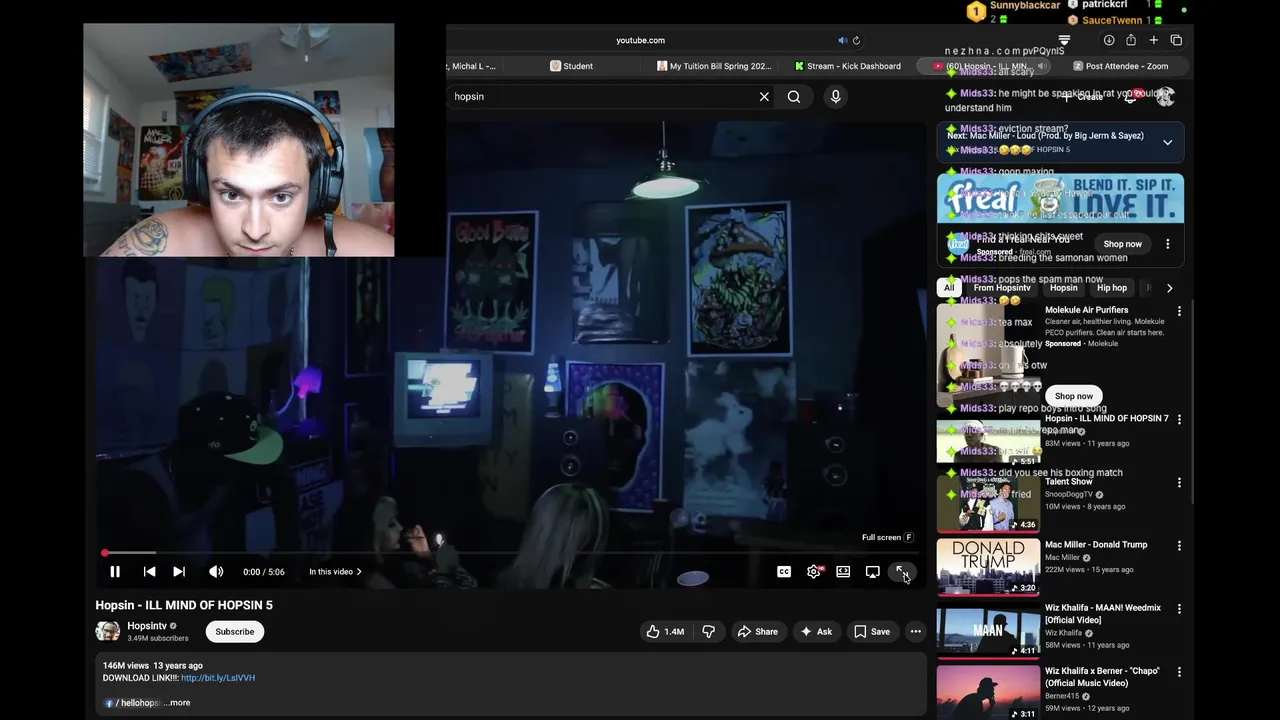1280x720 pixels.
Task: Switch to Stream - Kick Dashboard tab
Action: 848,66
